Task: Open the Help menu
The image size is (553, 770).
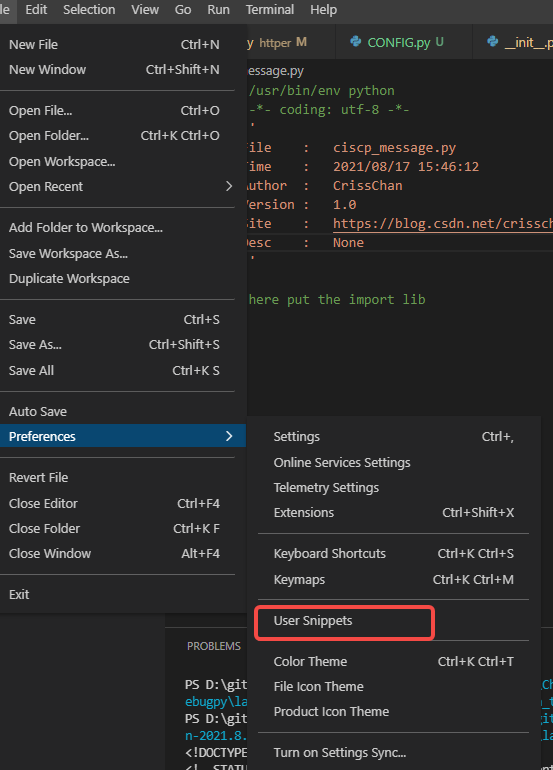Action: [323, 9]
